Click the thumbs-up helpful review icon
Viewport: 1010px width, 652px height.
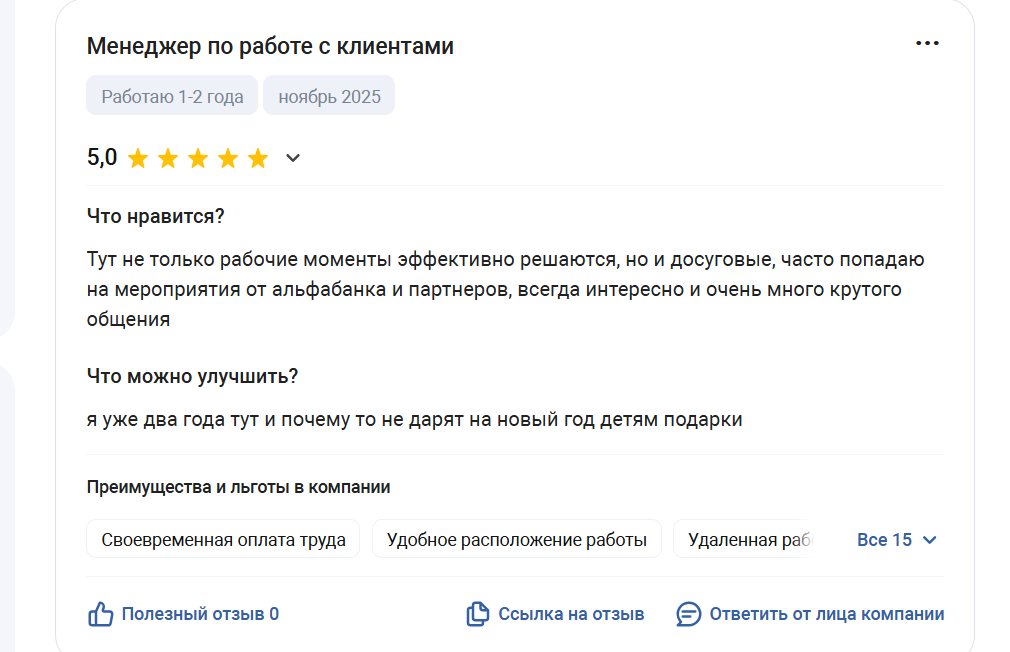pos(101,614)
